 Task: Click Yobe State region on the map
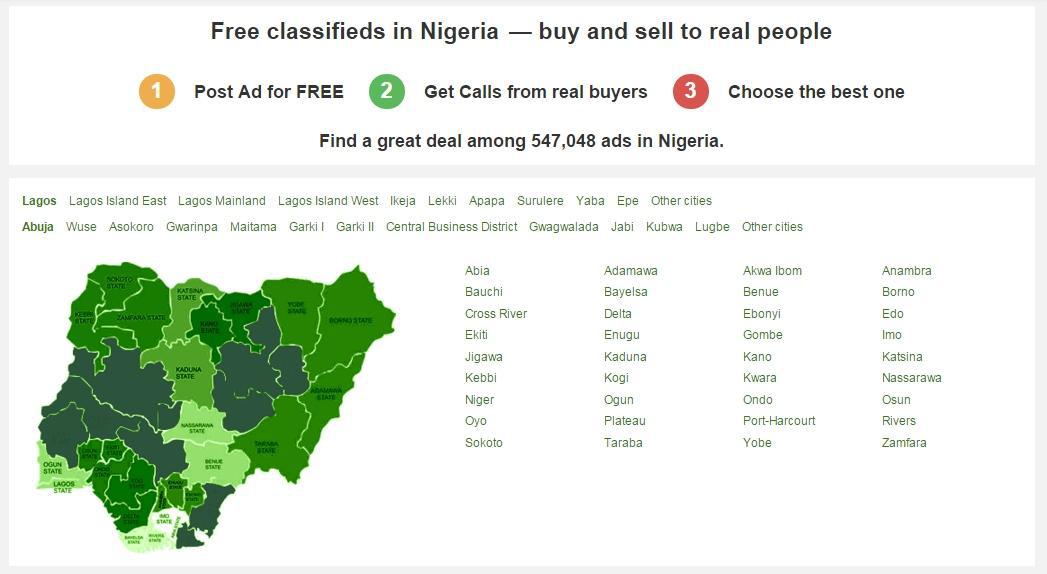point(296,308)
